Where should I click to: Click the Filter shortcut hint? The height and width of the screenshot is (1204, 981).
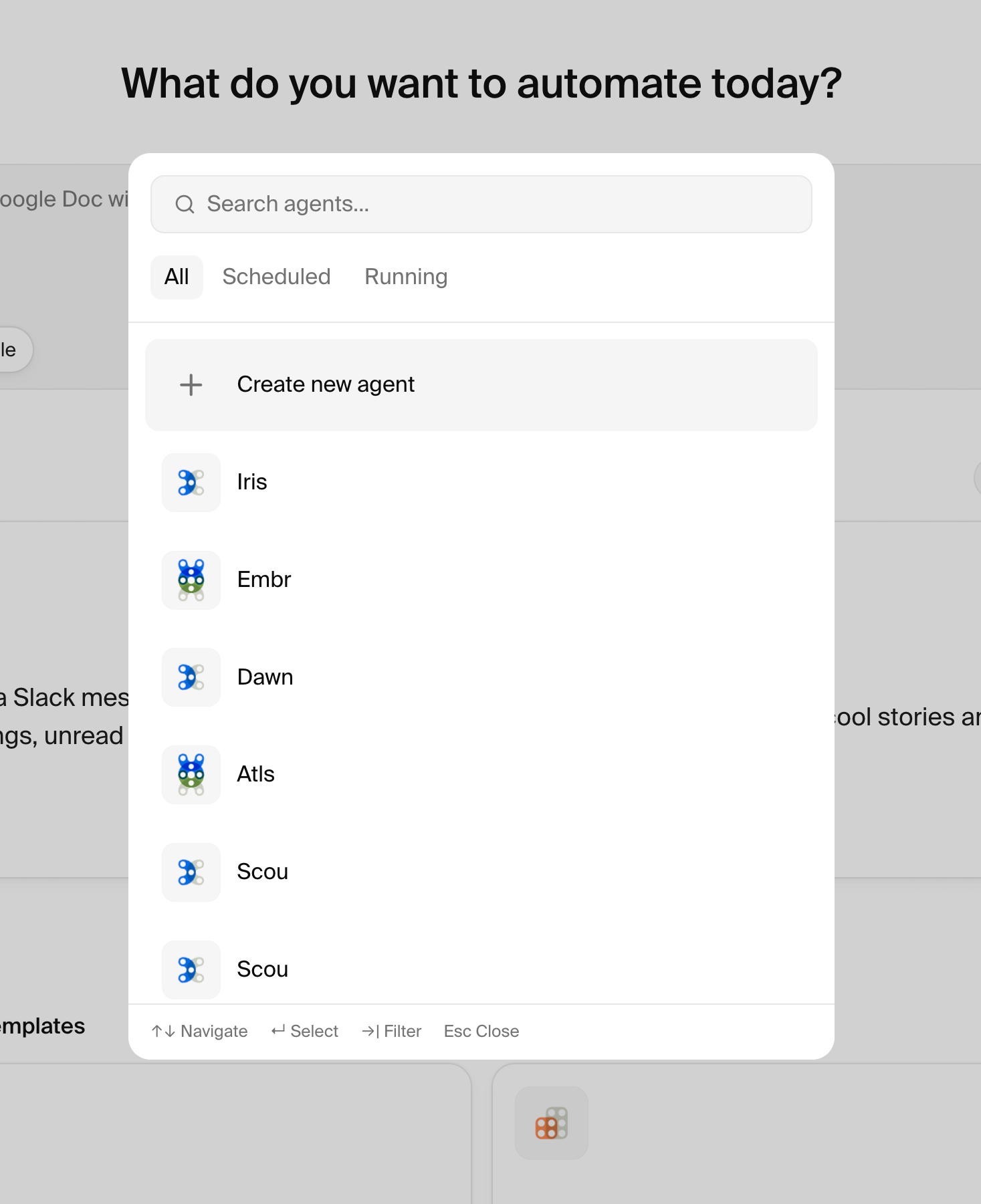(391, 1032)
